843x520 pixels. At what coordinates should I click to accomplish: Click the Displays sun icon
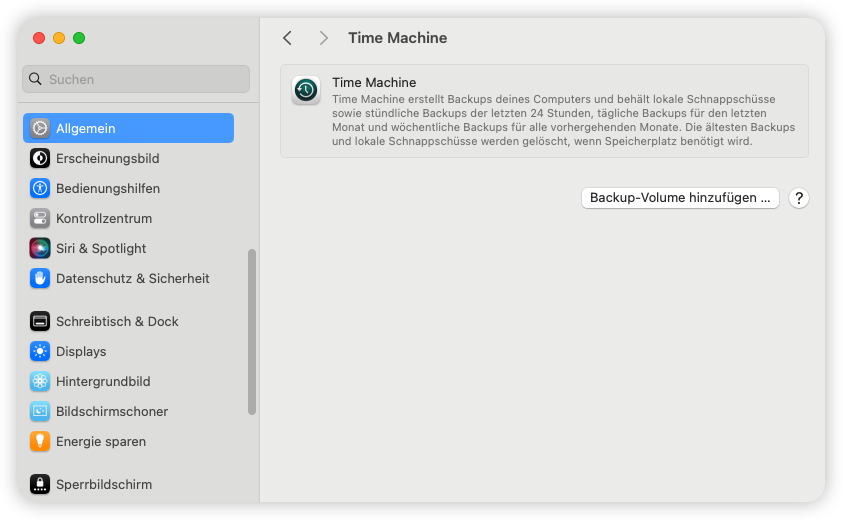[40, 352]
